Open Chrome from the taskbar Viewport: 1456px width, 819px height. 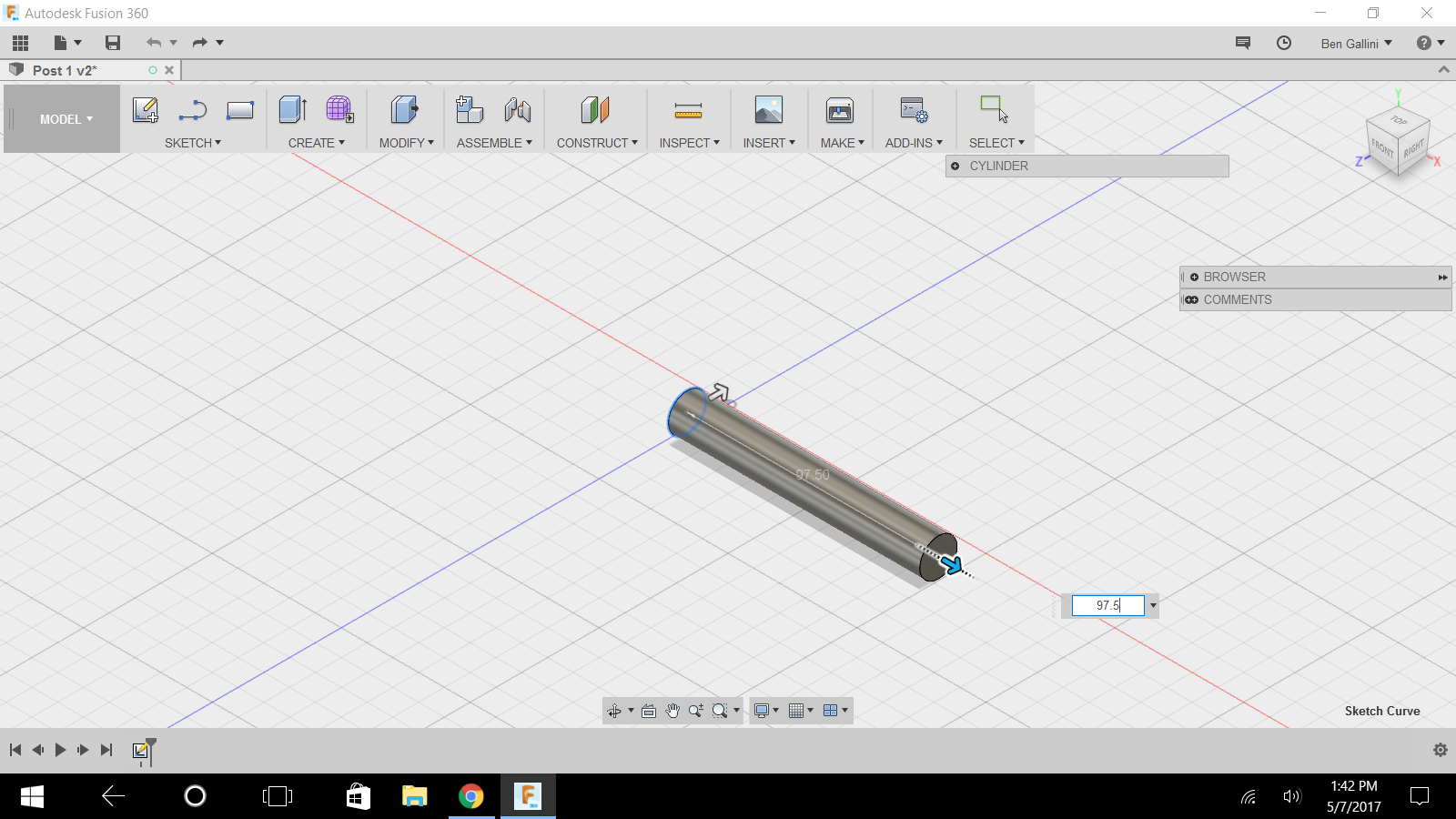(x=471, y=797)
